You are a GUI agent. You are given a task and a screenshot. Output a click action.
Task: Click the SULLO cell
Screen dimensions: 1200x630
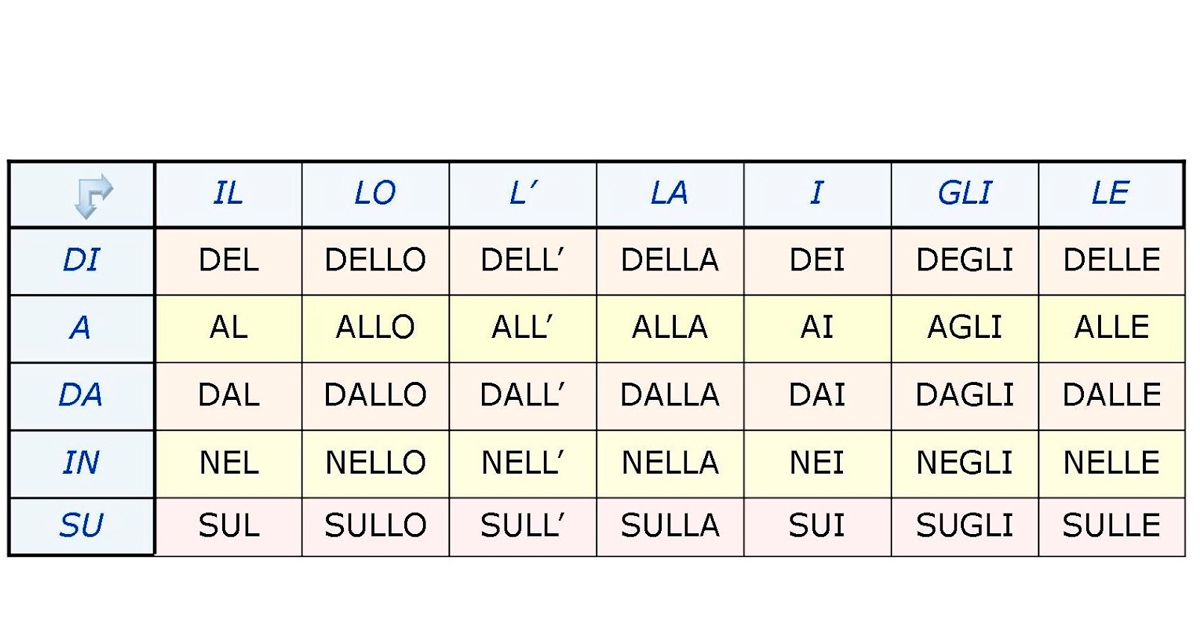point(375,526)
